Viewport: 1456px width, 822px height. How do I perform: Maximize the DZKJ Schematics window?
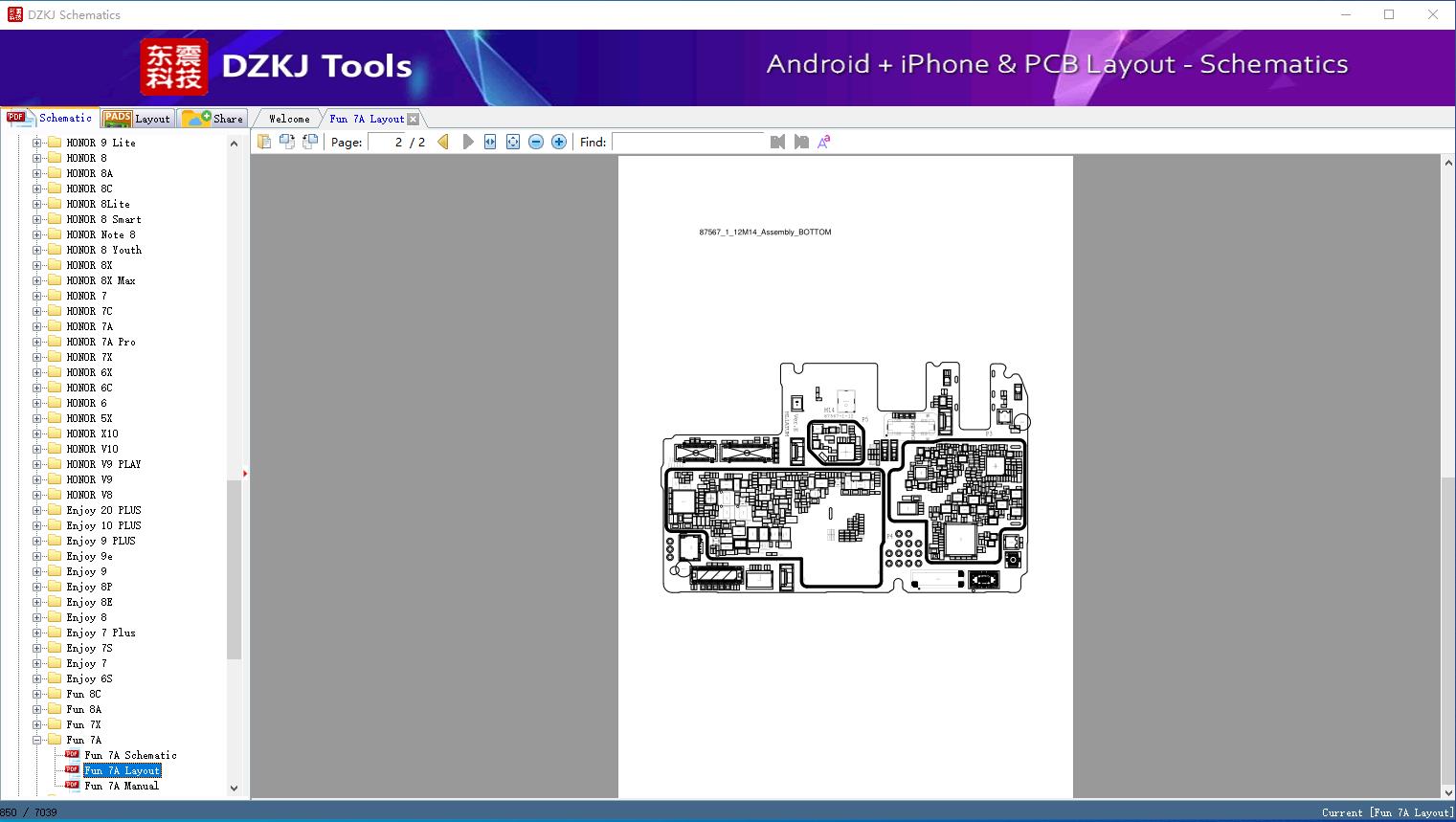(1389, 14)
